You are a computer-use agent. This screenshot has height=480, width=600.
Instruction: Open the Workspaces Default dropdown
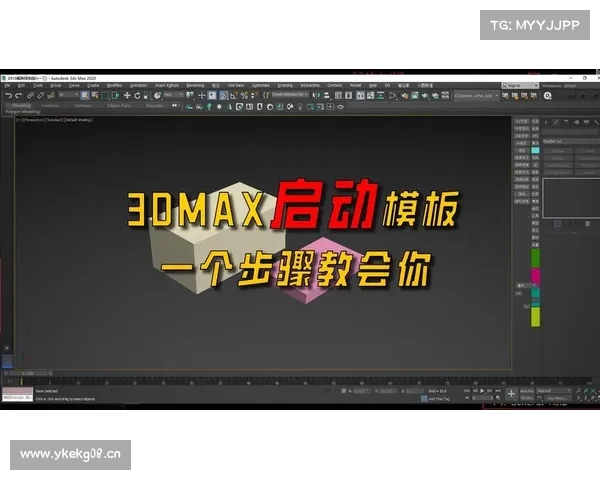(x=570, y=85)
